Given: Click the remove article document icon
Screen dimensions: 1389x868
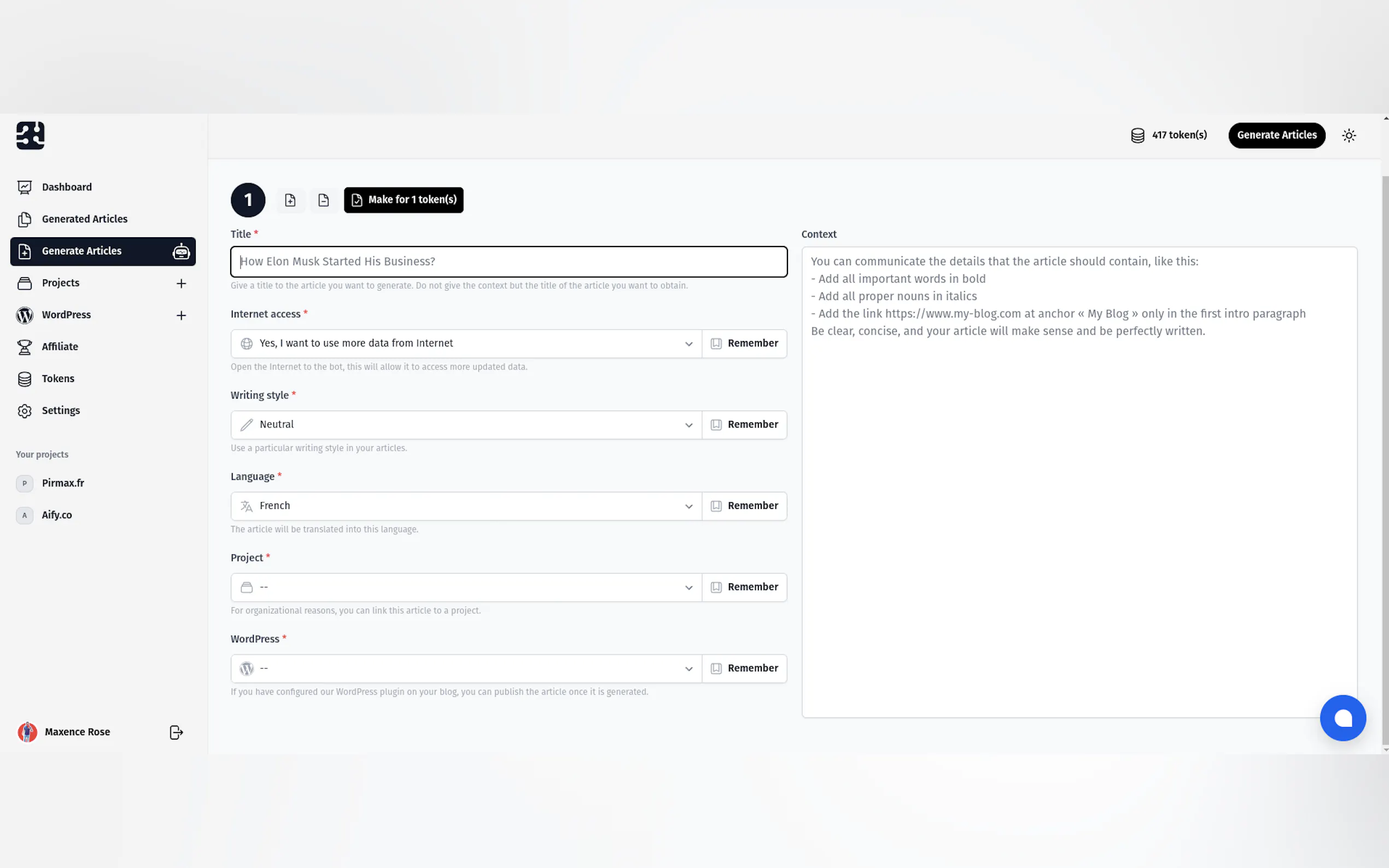Looking at the screenshot, I should [324, 200].
